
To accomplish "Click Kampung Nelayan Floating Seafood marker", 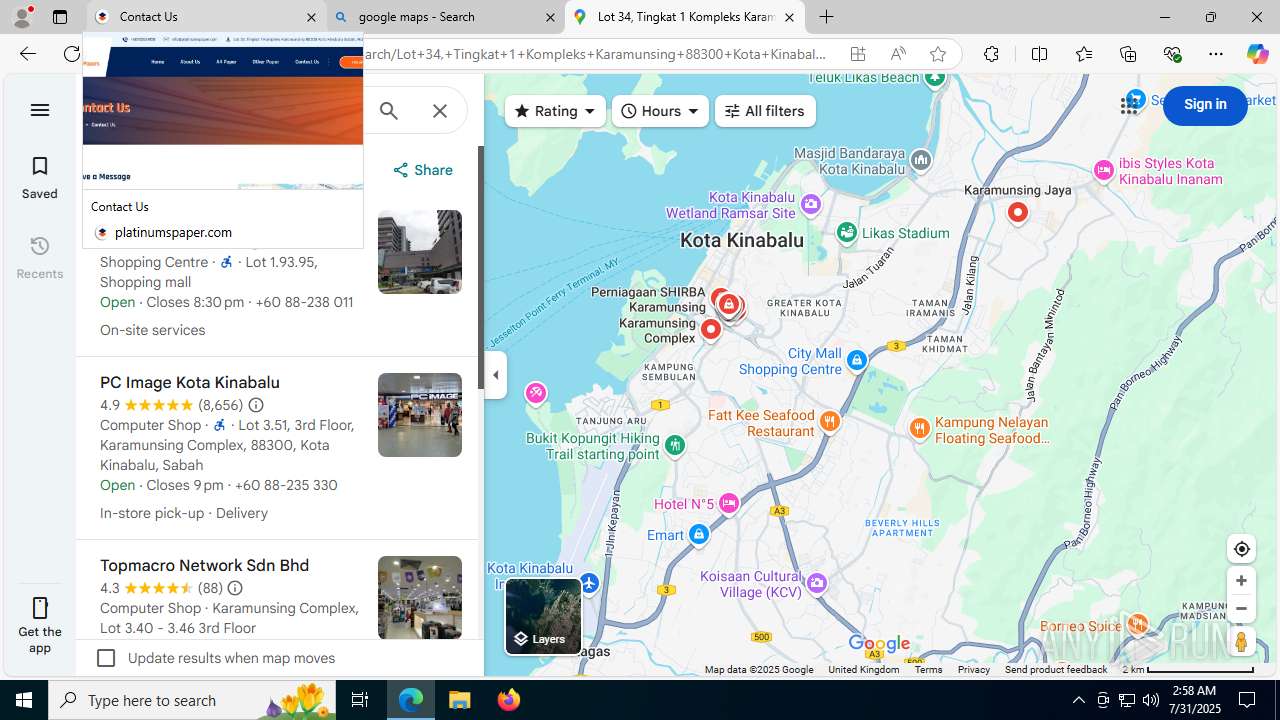I will 920,429.
